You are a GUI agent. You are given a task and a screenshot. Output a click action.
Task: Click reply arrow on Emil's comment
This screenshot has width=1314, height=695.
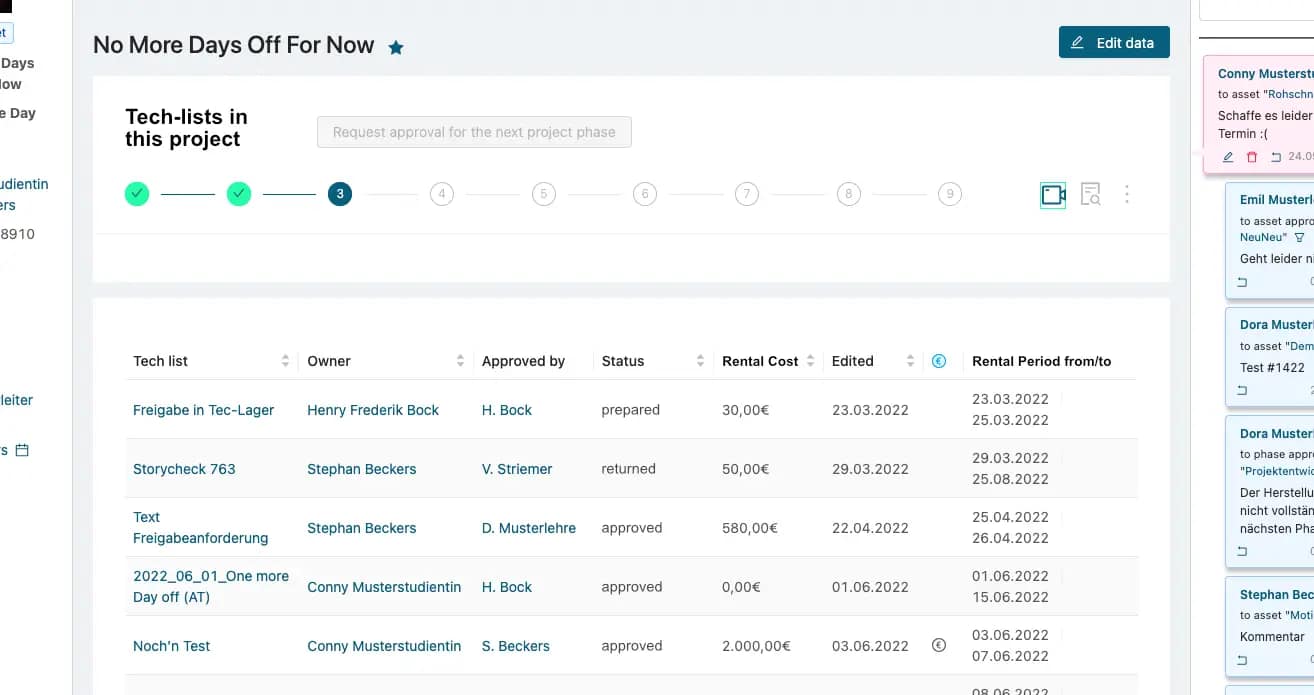pos(1243,283)
